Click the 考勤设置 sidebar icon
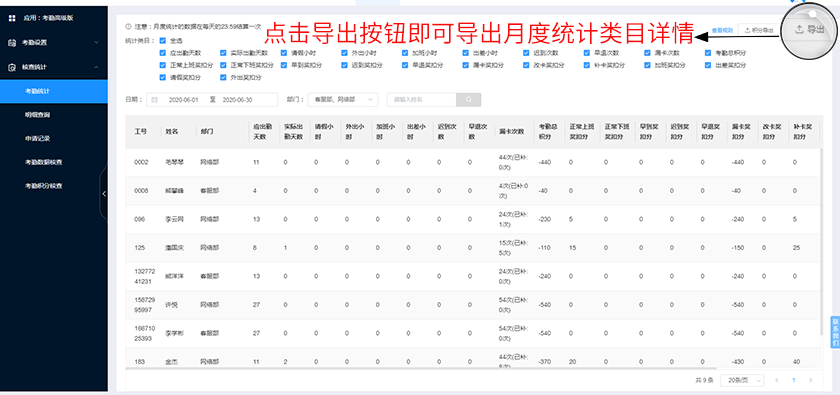Viewport: 840px width, 395px height. point(12,42)
